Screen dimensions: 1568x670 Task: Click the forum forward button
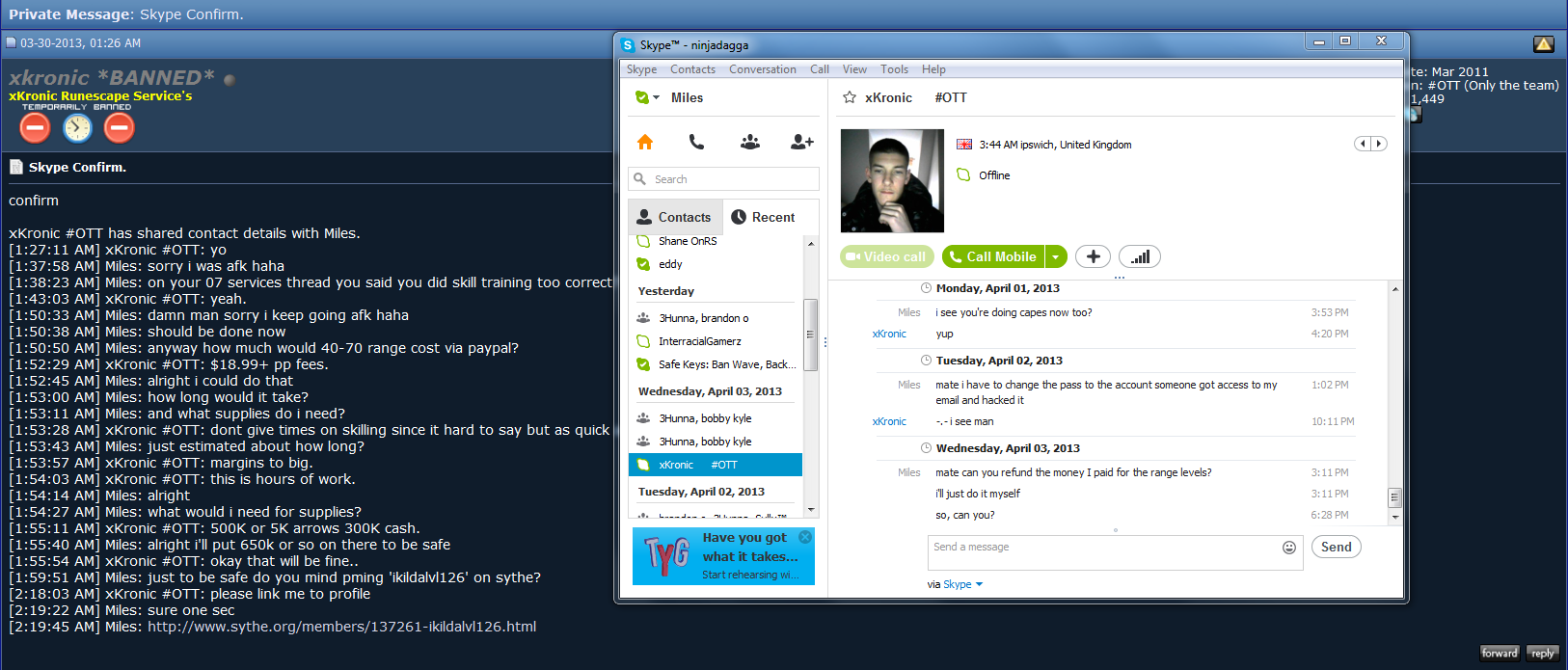click(x=1500, y=653)
